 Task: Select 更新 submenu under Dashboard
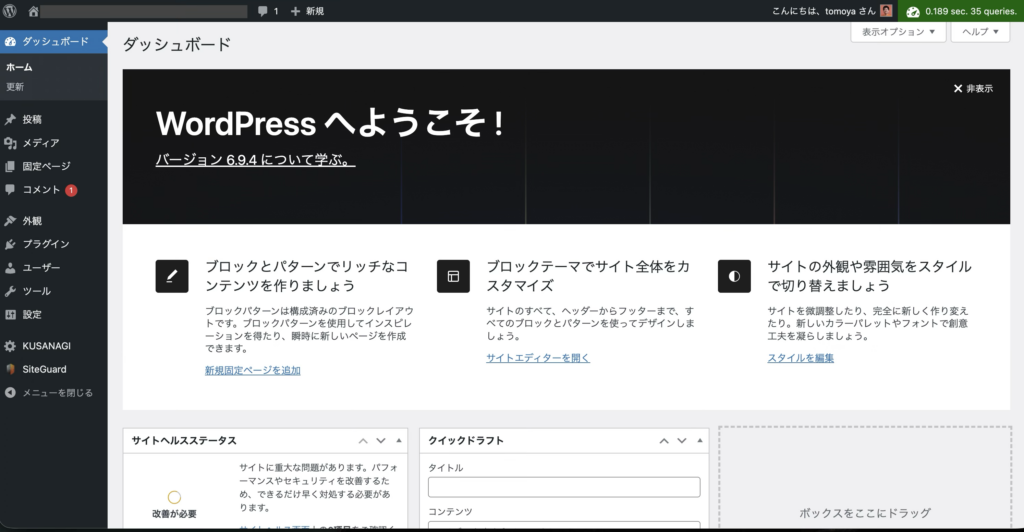point(15,87)
